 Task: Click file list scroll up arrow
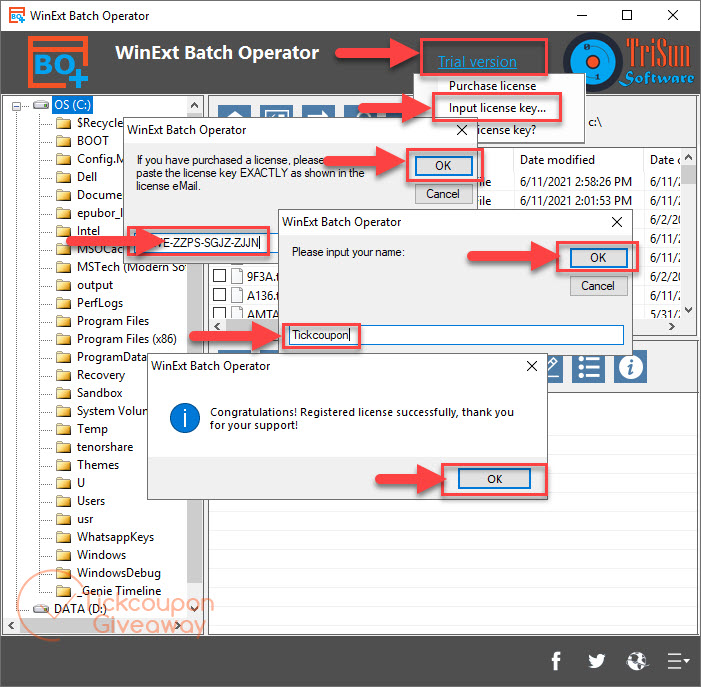pos(688,157)
